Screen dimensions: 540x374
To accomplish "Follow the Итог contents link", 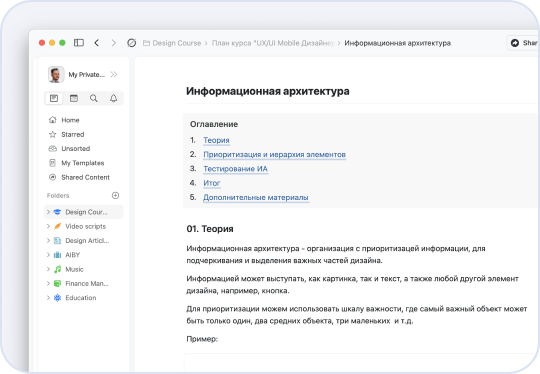I will coord(211,183).
